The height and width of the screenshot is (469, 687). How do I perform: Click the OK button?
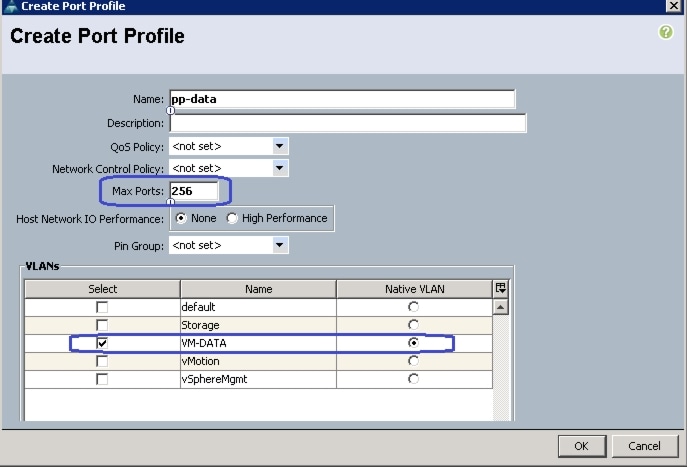(x=581, y=445)
